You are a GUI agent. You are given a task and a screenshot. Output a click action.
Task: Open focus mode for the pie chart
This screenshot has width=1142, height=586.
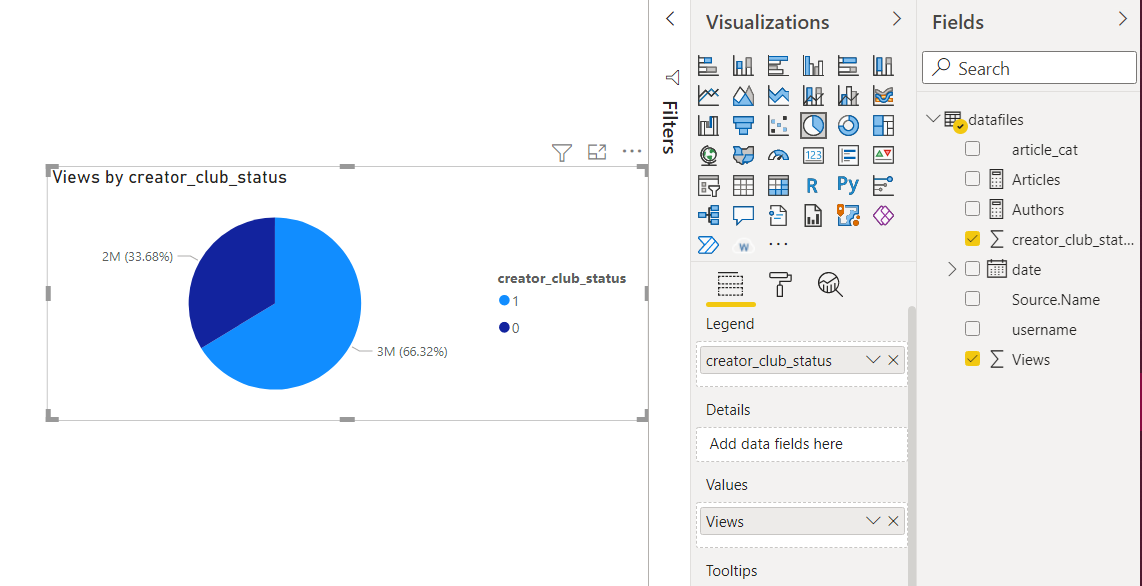tap(597, 152)
